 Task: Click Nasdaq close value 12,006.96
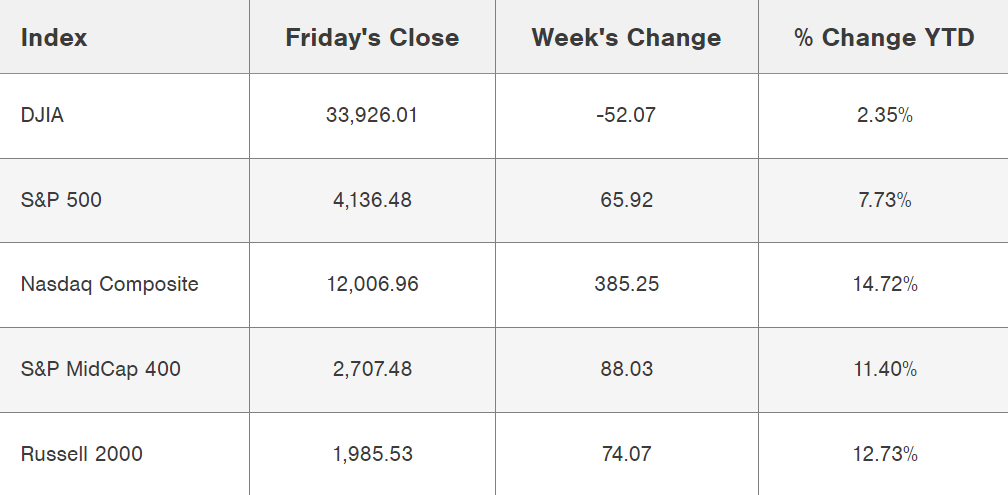(372, 284)
